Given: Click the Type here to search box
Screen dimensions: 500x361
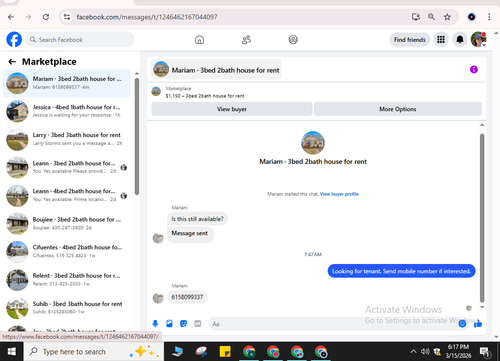Looking at the screenshot, I should (x=94, y=351).
